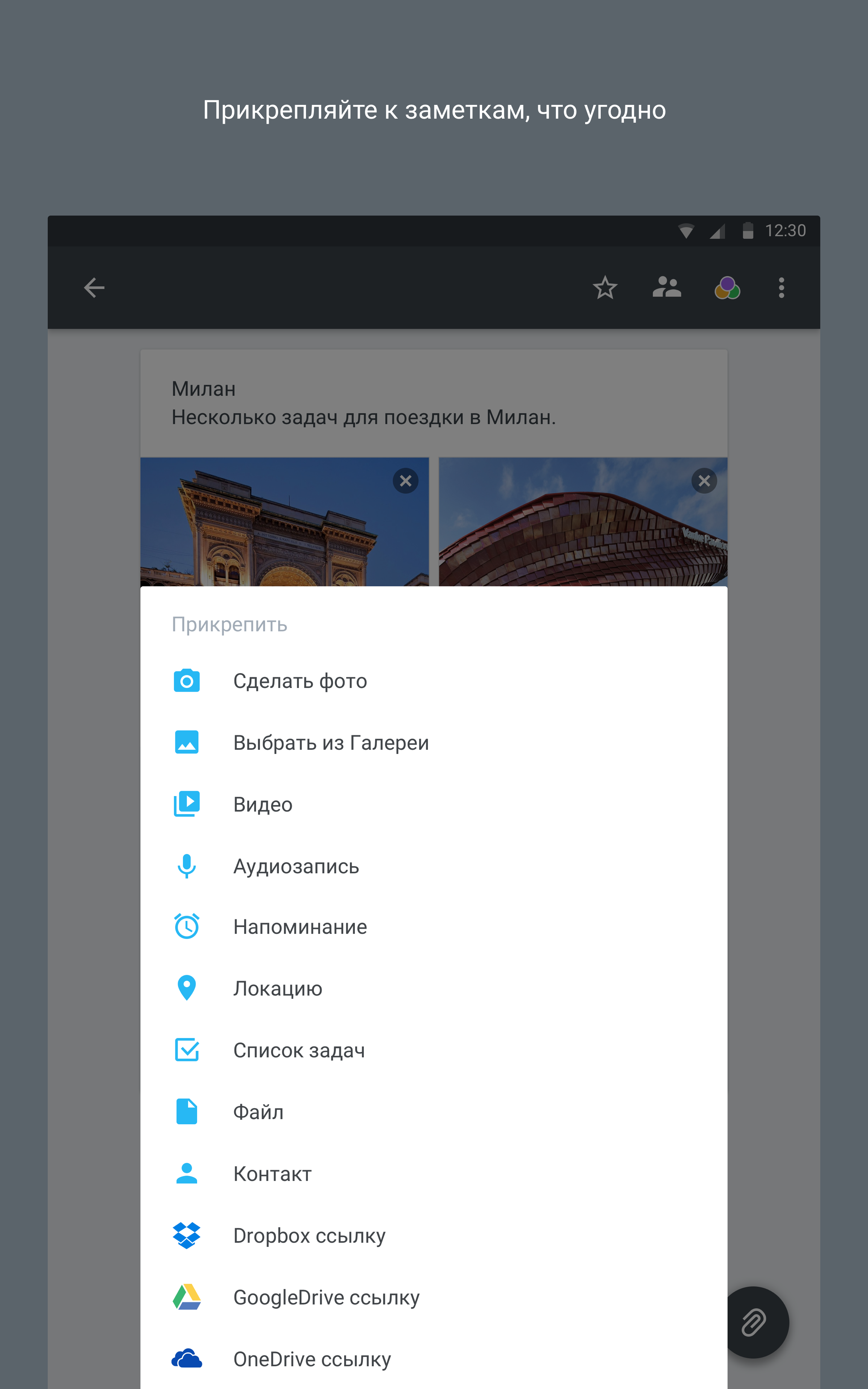Viewport: 868px width, 1389px height.
Task: Tap the gallery picture icon
Action: click(x=187, y=742)
